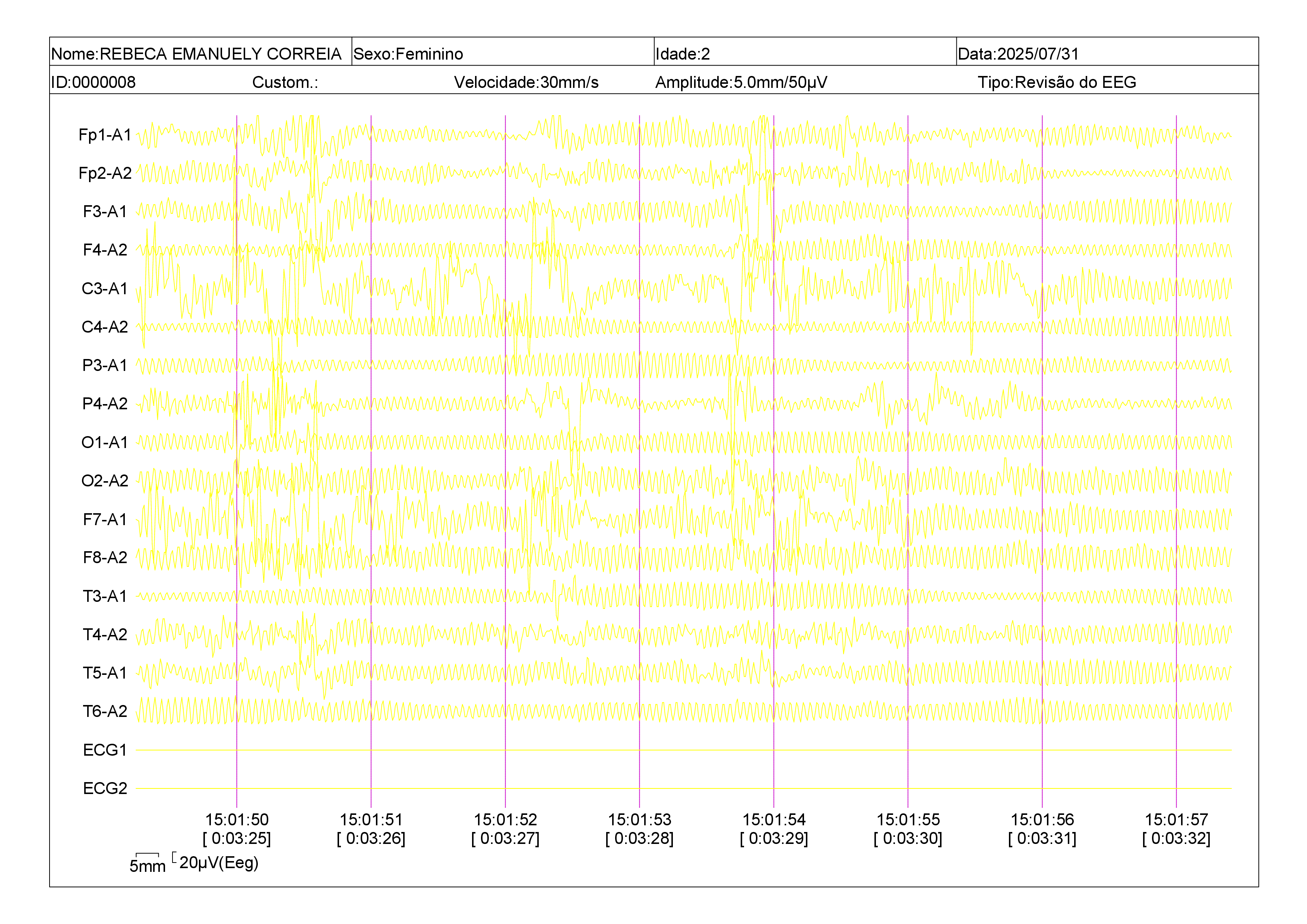Click the 15:01:57 time marker label
Image resolution: width=1307 pixels, height=924 pixels.
pyautogui.click(x=1177, y=820)
